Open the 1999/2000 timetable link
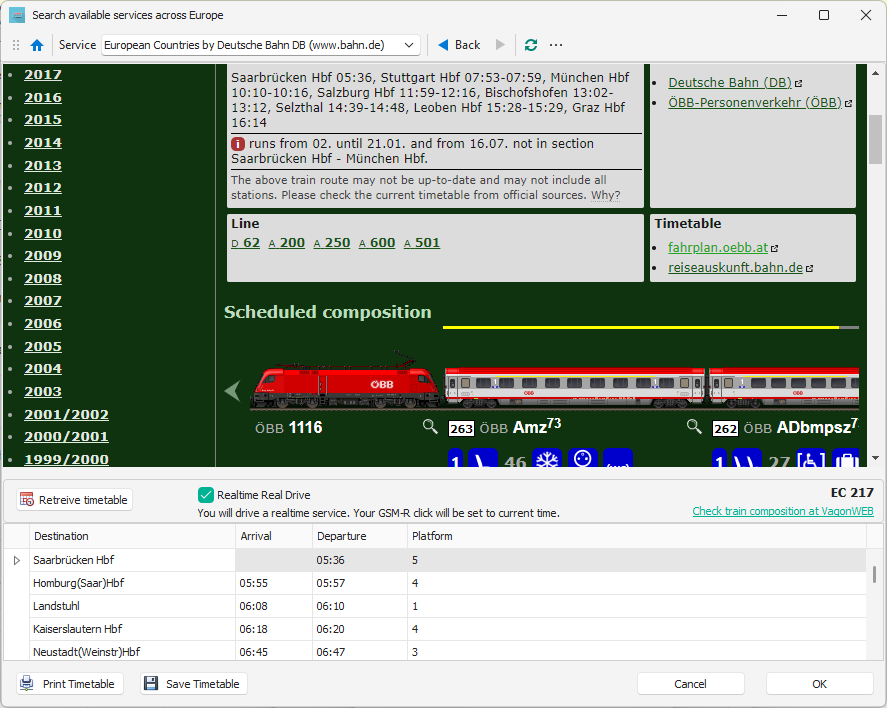The image size is (887, 708). click(66, 460)
